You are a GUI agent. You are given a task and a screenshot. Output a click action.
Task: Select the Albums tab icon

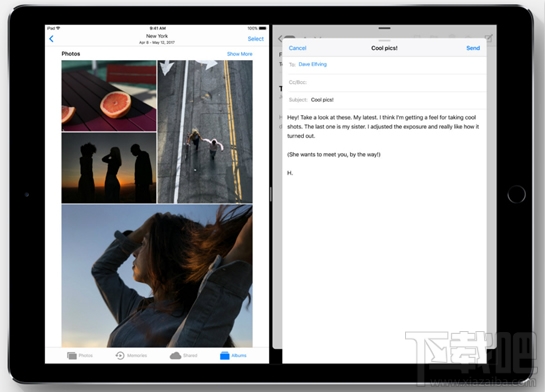point(225,356)
